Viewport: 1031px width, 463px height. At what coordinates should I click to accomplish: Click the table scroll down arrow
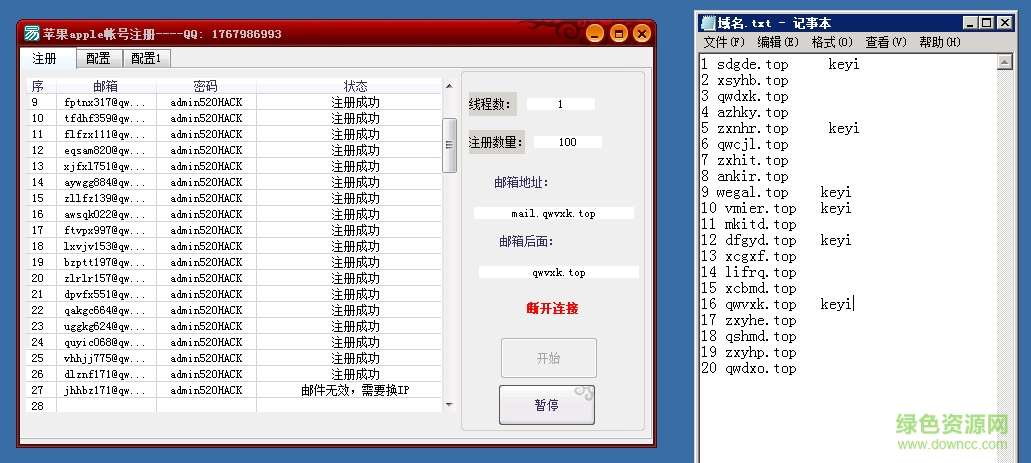[x=450, y=405]
